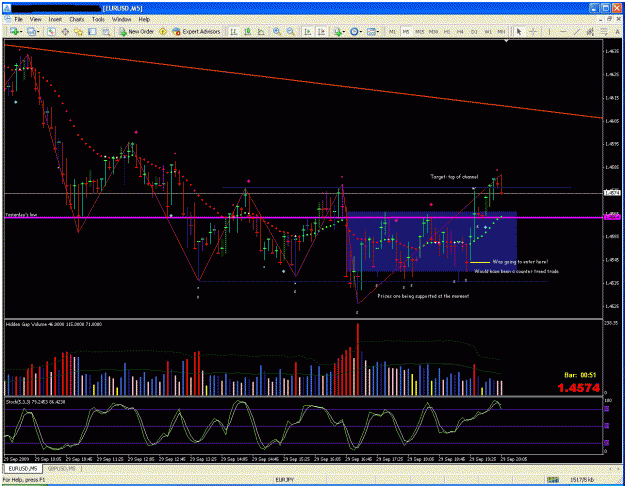Open the New Chart toolbar icon
Screen dimensions: 625x486
(x=14, y=31)
